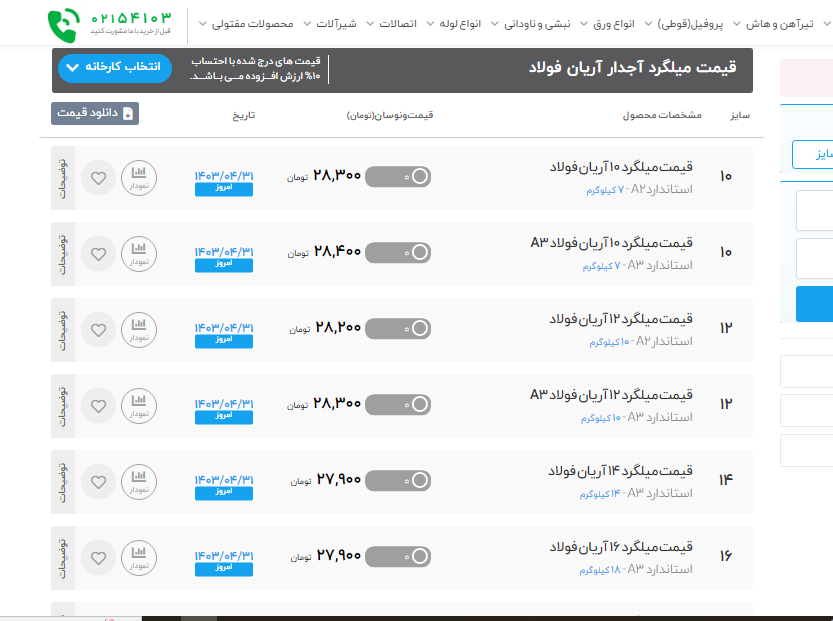
Task: Toggle price switch on 28,200 تومان row
Action: point(398,329)
